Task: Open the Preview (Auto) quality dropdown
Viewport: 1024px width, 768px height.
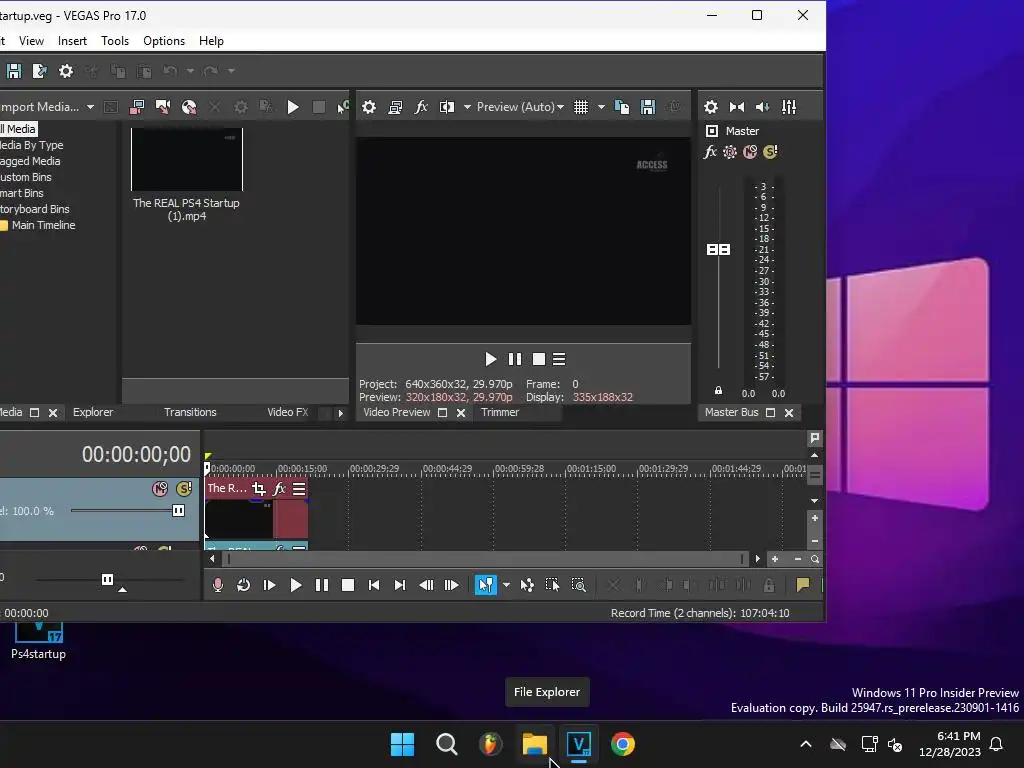Action: tap(520, 107)
